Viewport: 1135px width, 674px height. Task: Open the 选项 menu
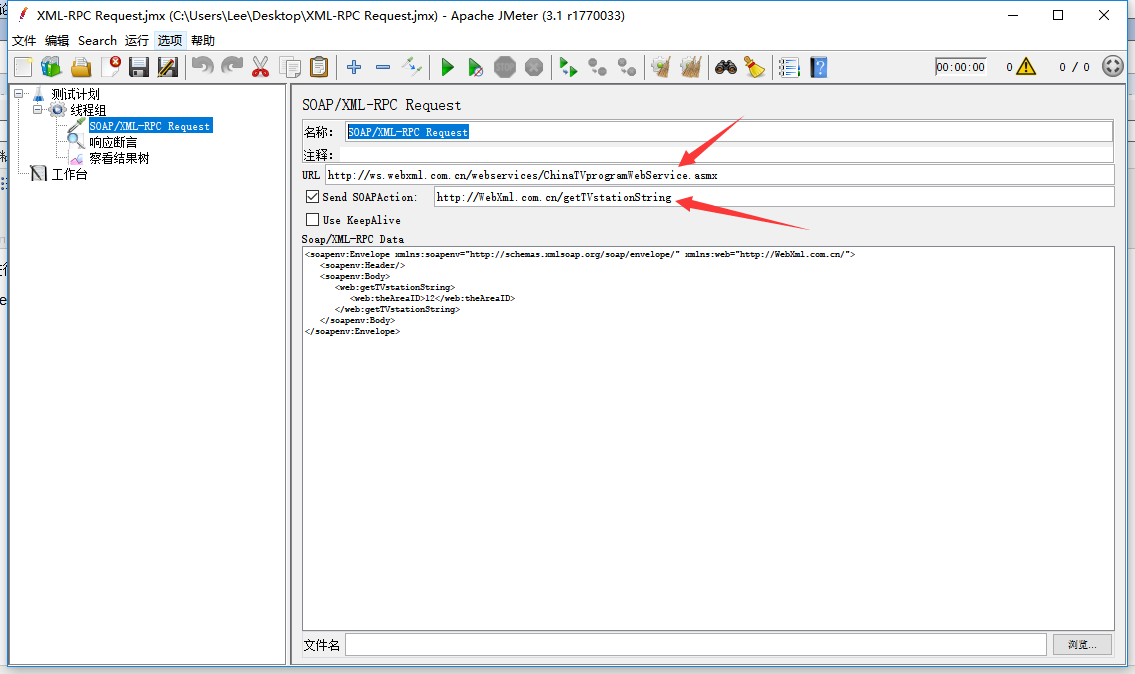(x=169, y=40)
